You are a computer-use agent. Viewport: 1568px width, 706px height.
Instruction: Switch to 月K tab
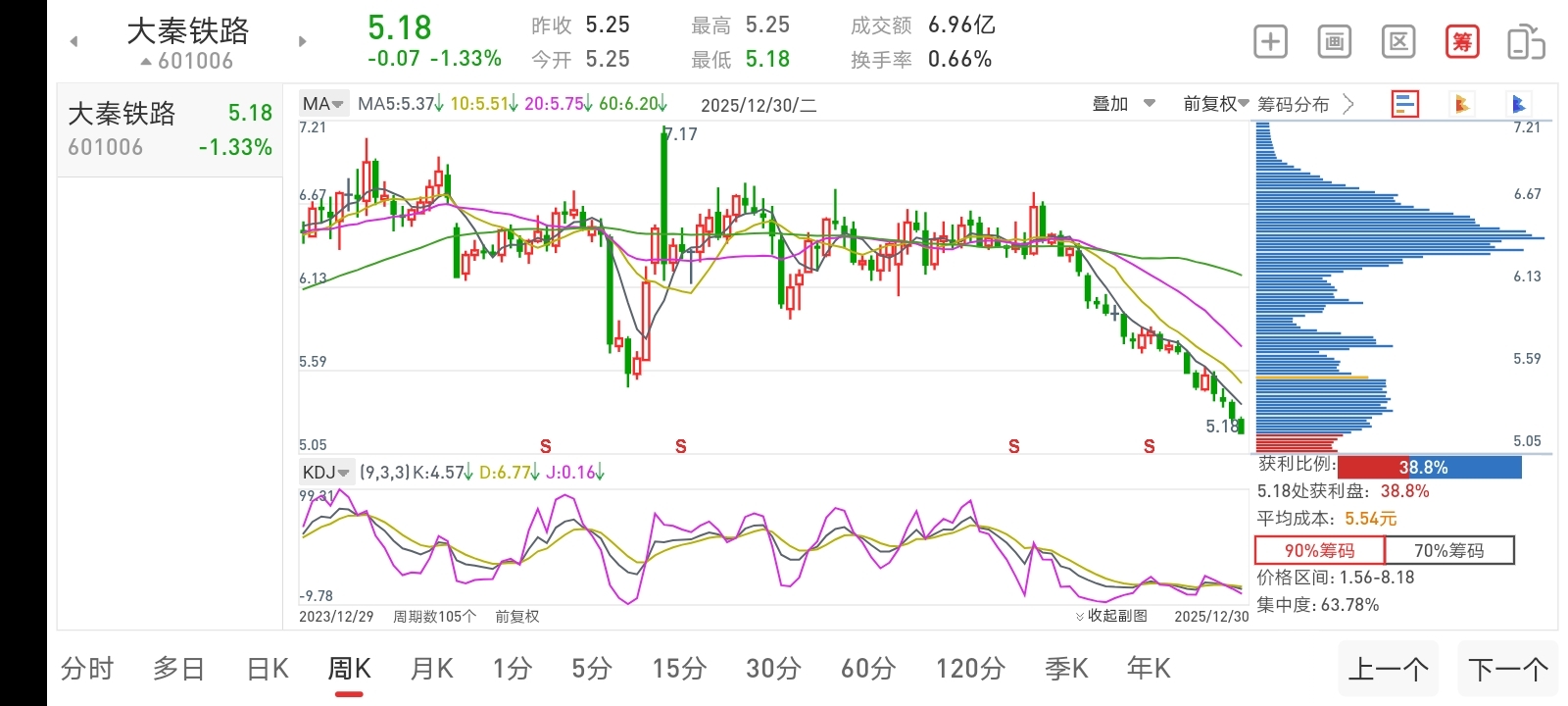tap(431, 669)
